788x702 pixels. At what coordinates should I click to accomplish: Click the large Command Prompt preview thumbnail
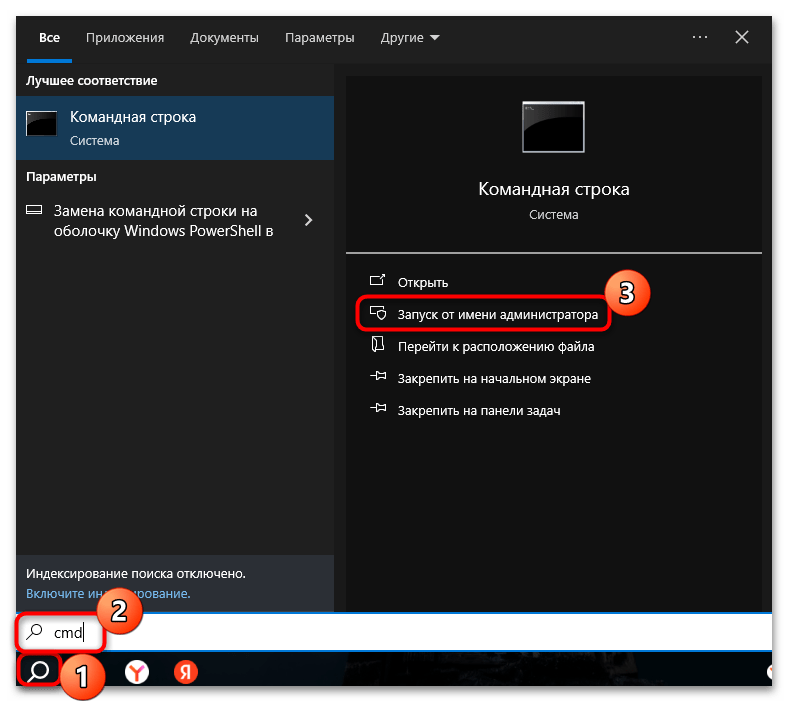pyautogui.click(x=553, y=127)
